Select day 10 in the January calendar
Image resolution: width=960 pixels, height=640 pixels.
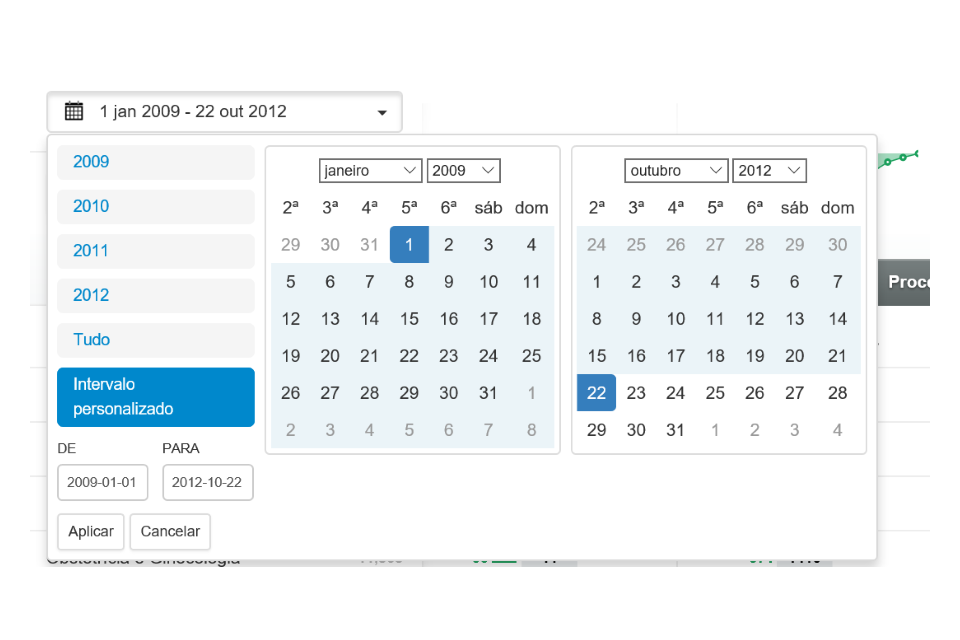coord(488,282)
